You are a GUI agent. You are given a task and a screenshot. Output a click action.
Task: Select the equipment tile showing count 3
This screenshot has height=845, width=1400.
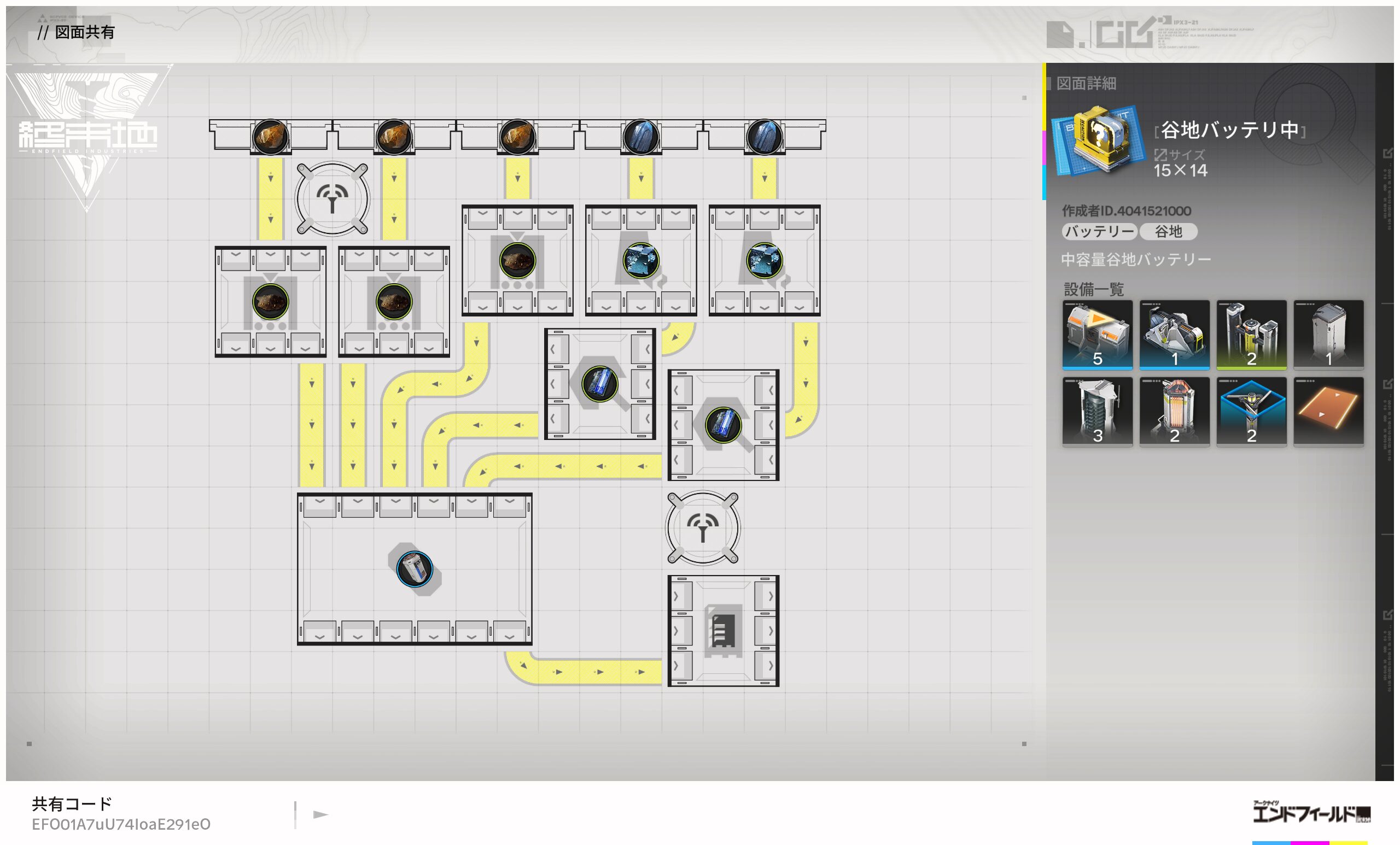coord(1097,412)
